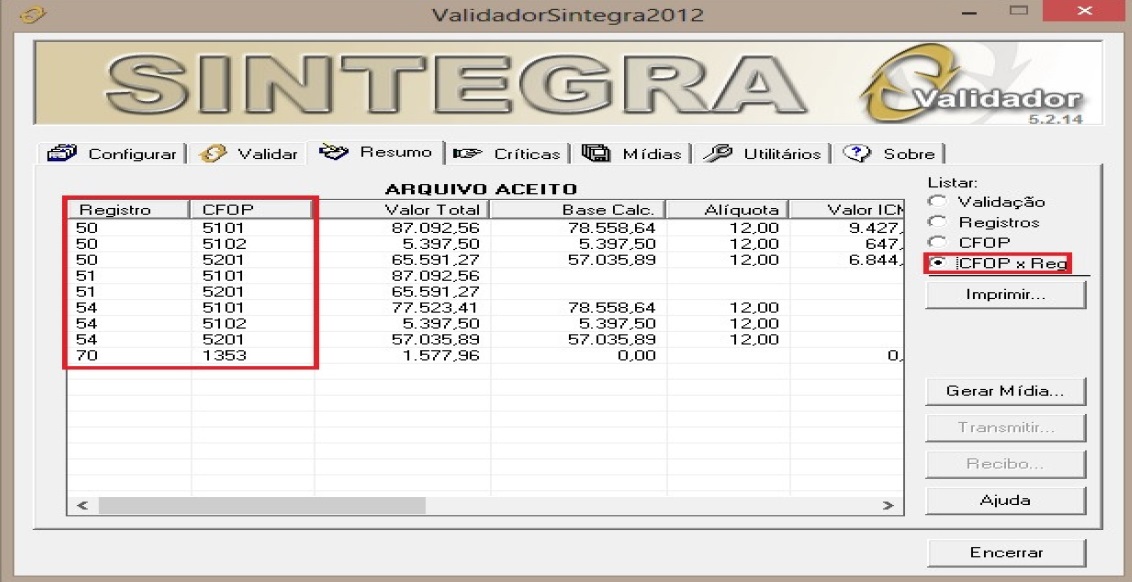Click the Utilitários wrench icon
The width and height of the screenshot is (1132, 582).
point(718,154)
